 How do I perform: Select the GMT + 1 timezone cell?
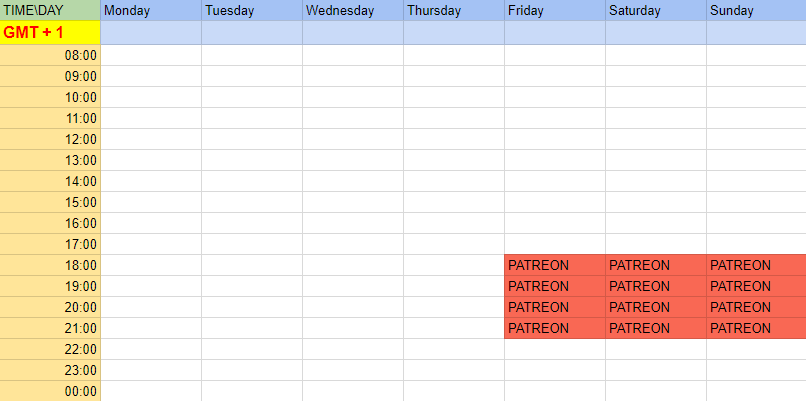[50, 32]
